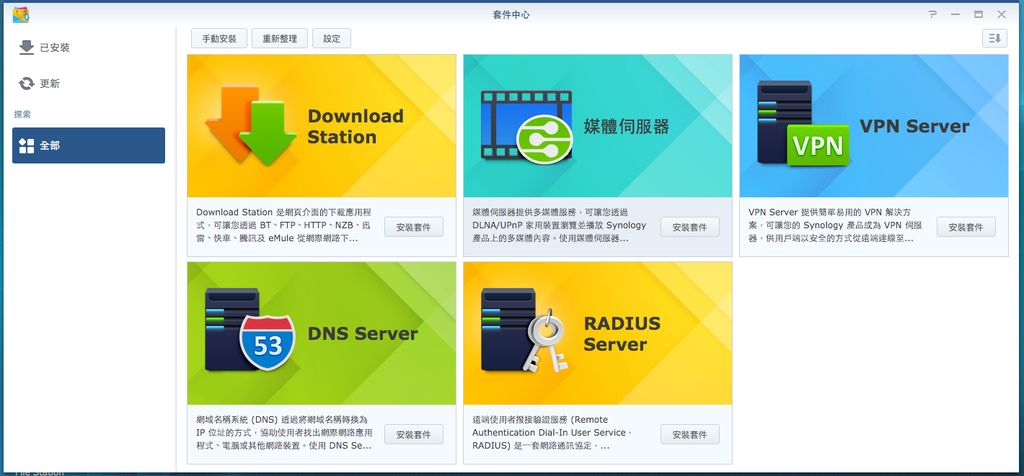Click the DNS Server description text

pos(284,432)
